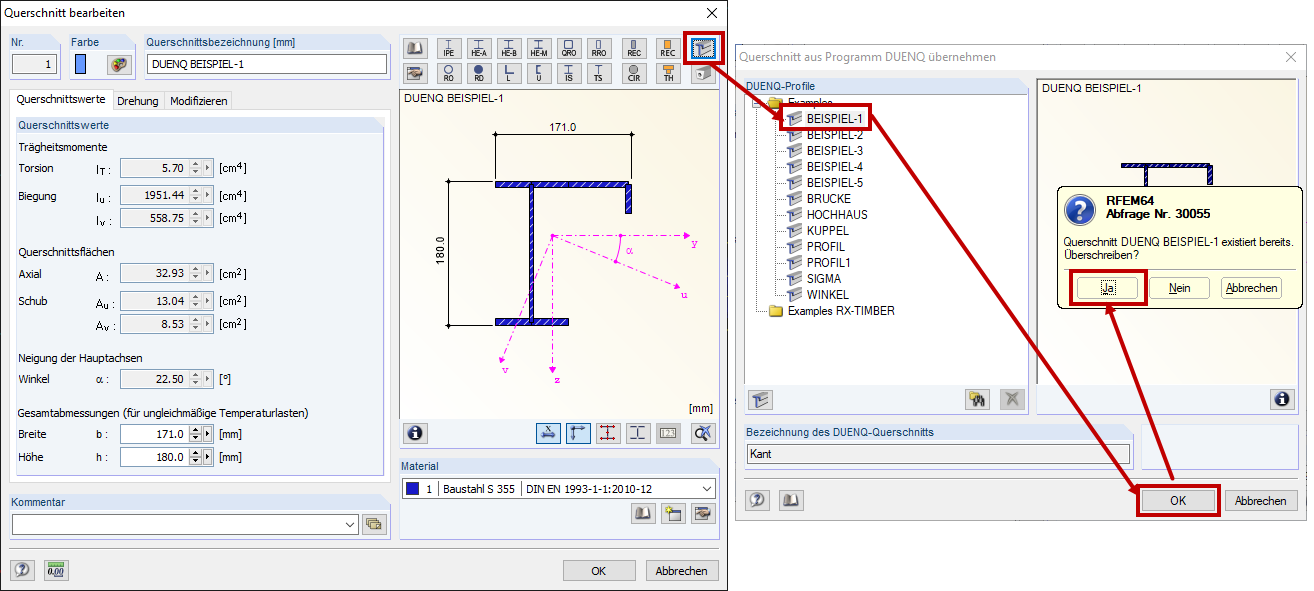
Task: Adjust the Breite b spinner arrows
Action: coord(195,434)
